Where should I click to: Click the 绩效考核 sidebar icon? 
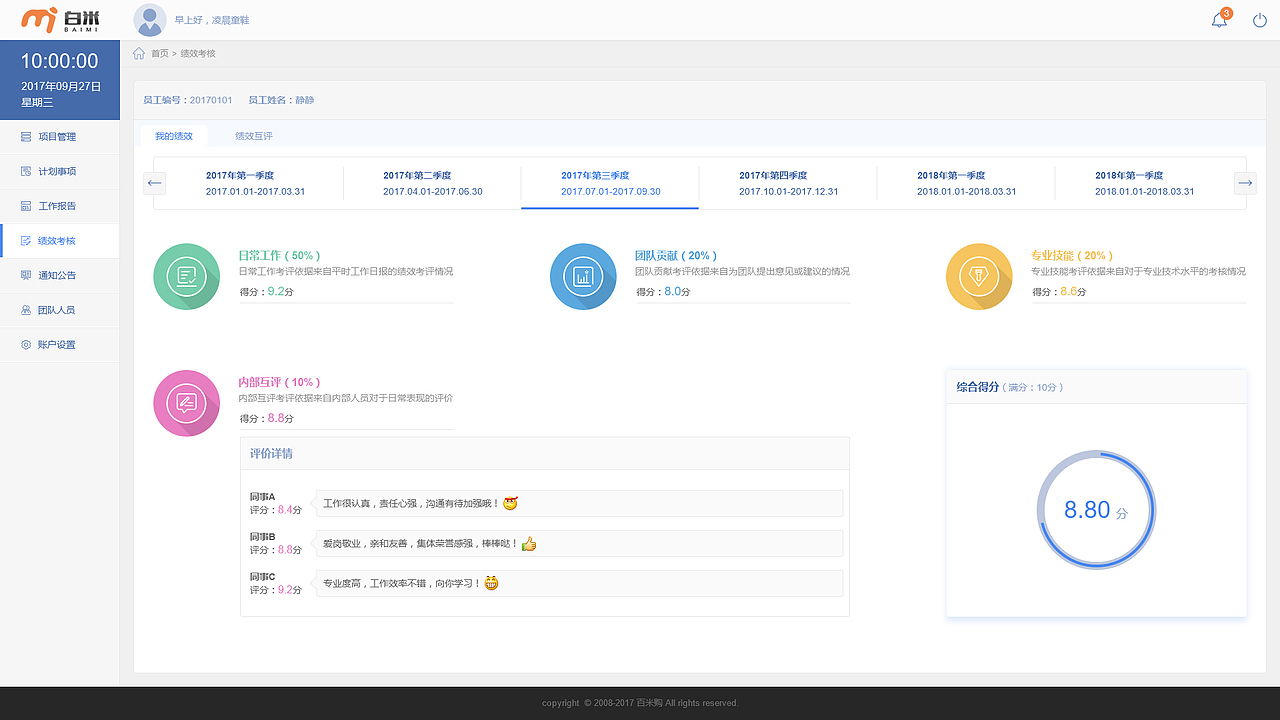[x=26, y=241]
